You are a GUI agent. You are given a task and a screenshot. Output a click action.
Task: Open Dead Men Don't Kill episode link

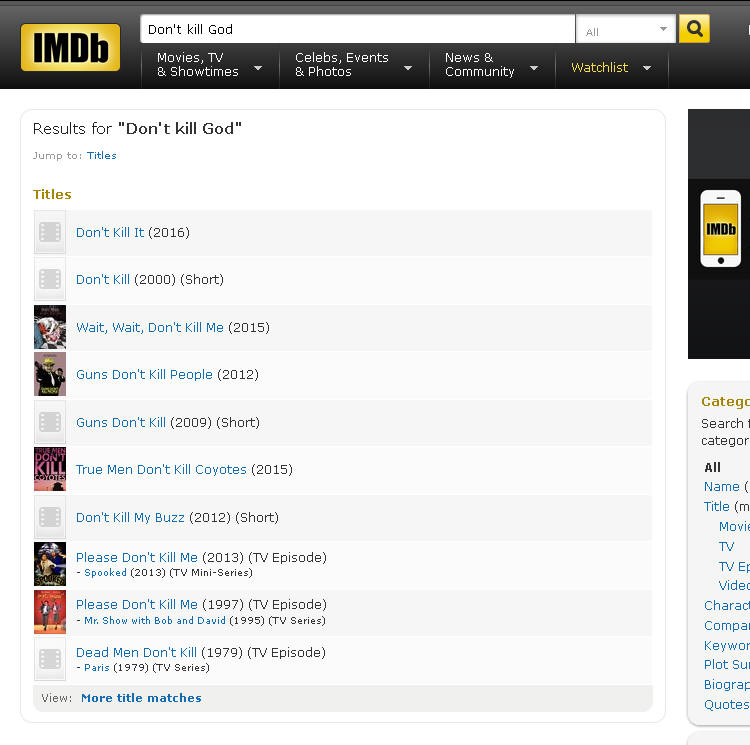tap(136, 653)
